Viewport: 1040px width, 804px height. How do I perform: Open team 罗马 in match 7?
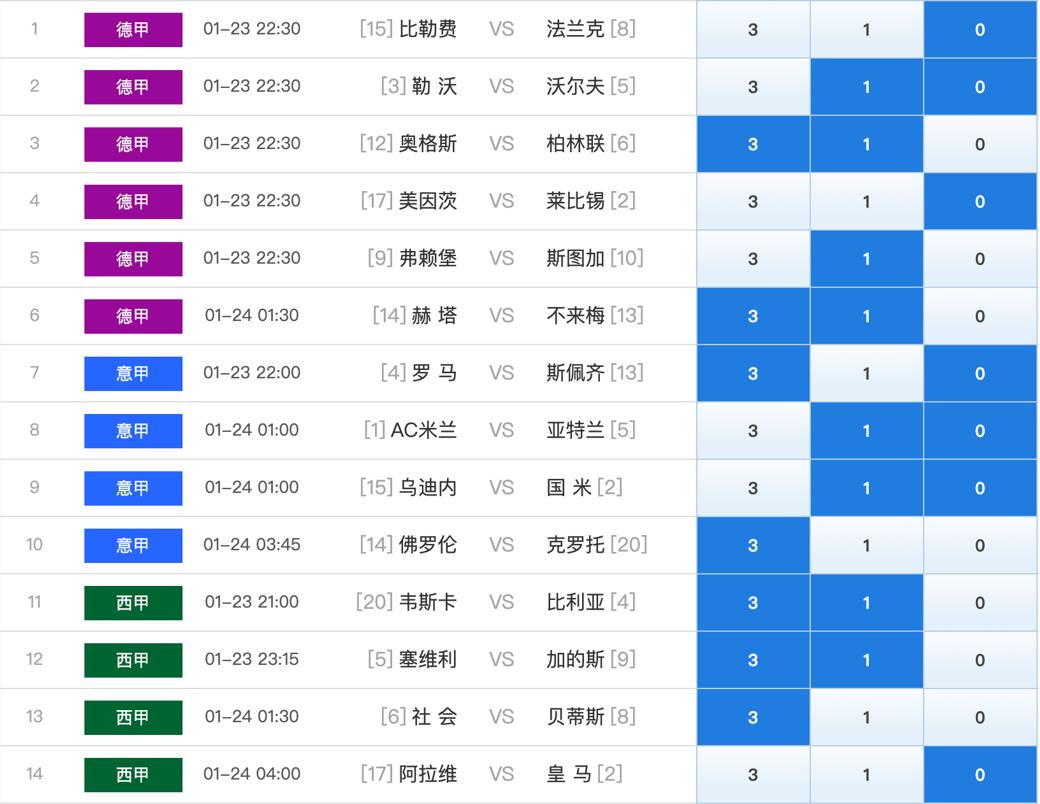434,373
